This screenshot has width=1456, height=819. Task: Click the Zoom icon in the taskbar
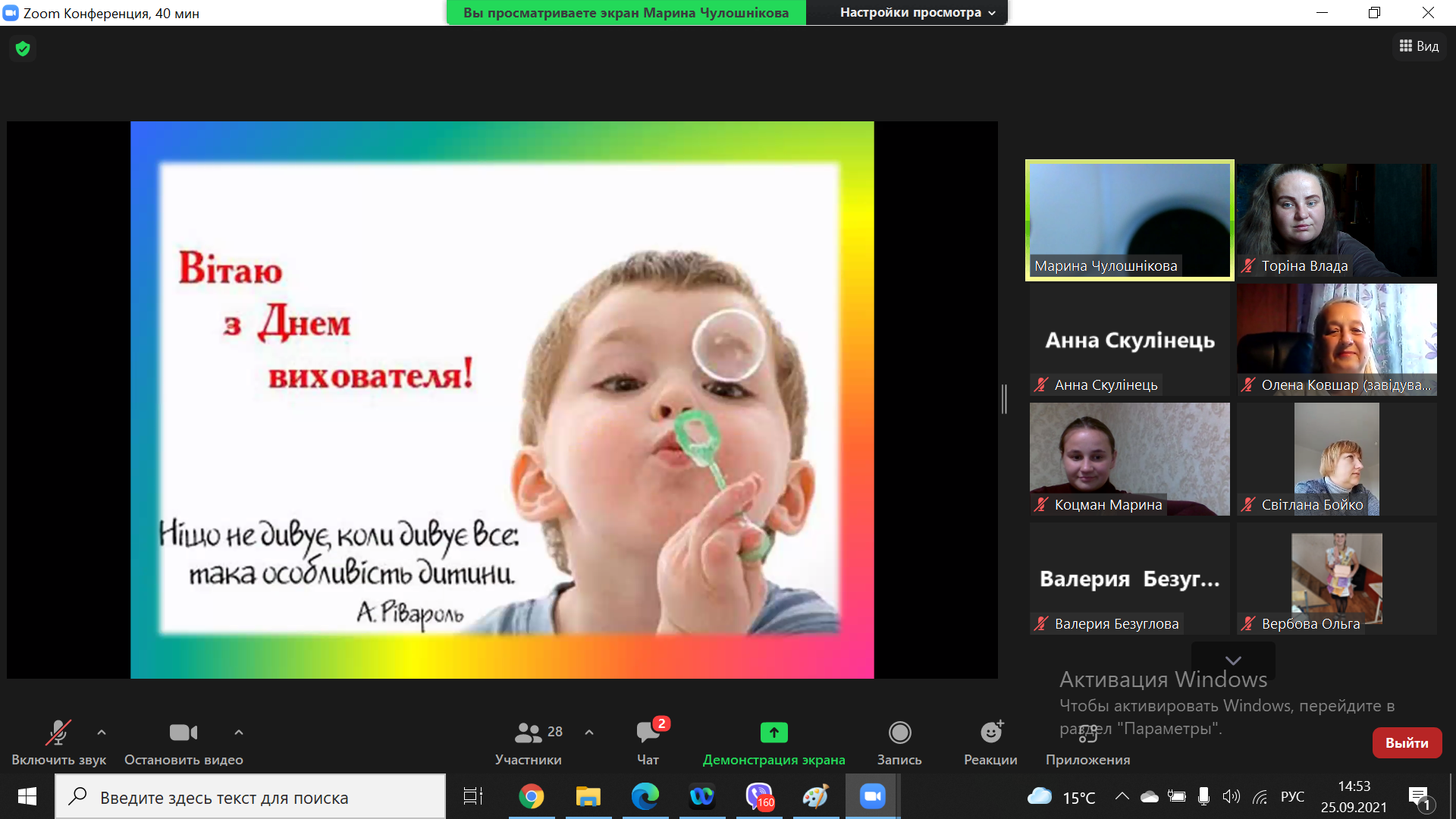[x=873, y=796]
